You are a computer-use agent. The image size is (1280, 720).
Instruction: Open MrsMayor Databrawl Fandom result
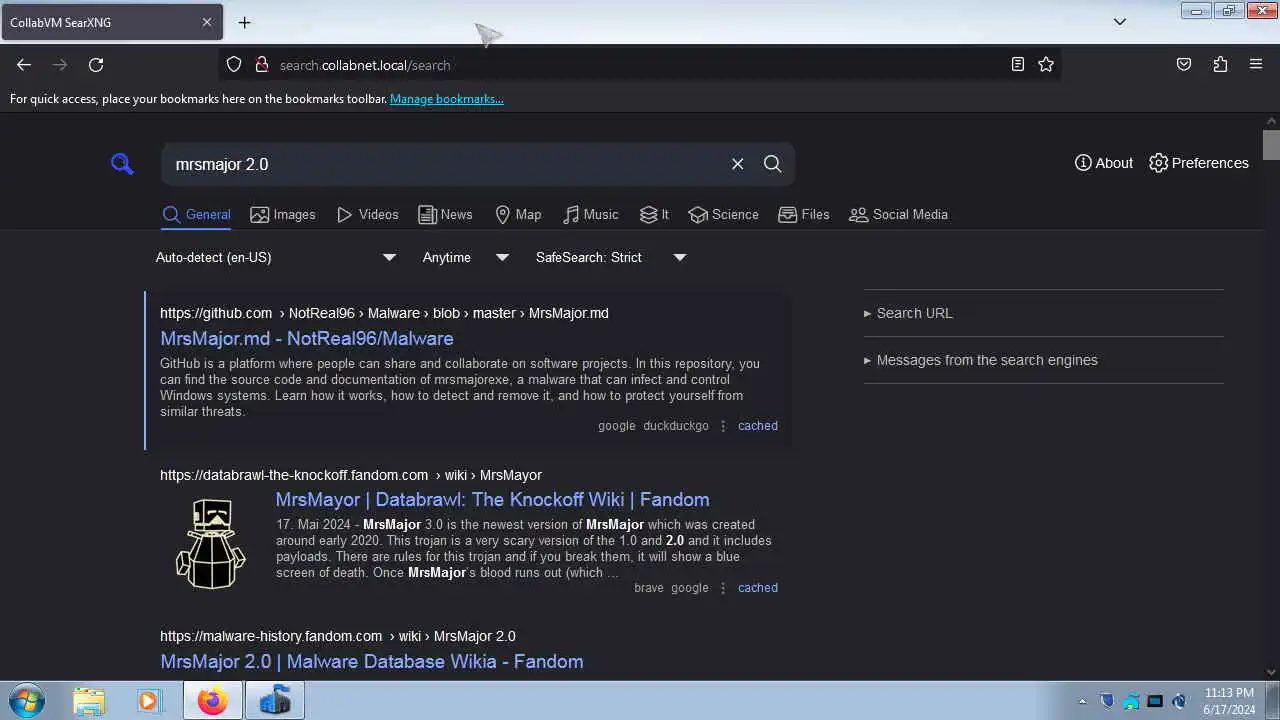[x=492, y=500]
